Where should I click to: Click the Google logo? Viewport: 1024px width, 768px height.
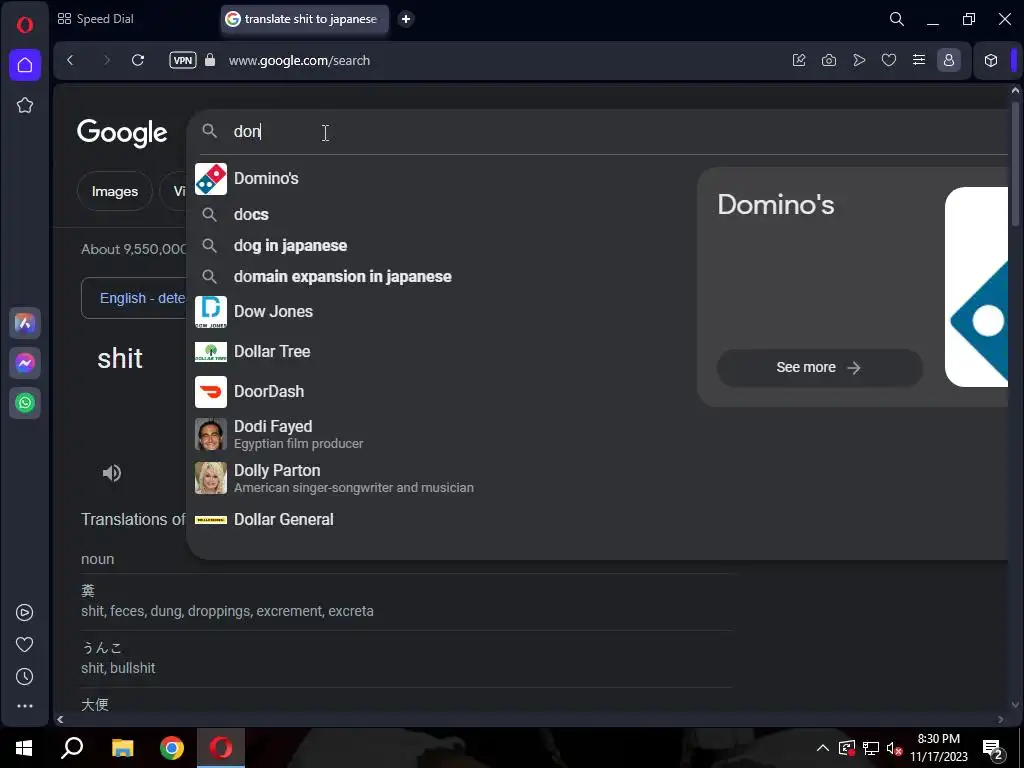[x=122, y=133]
